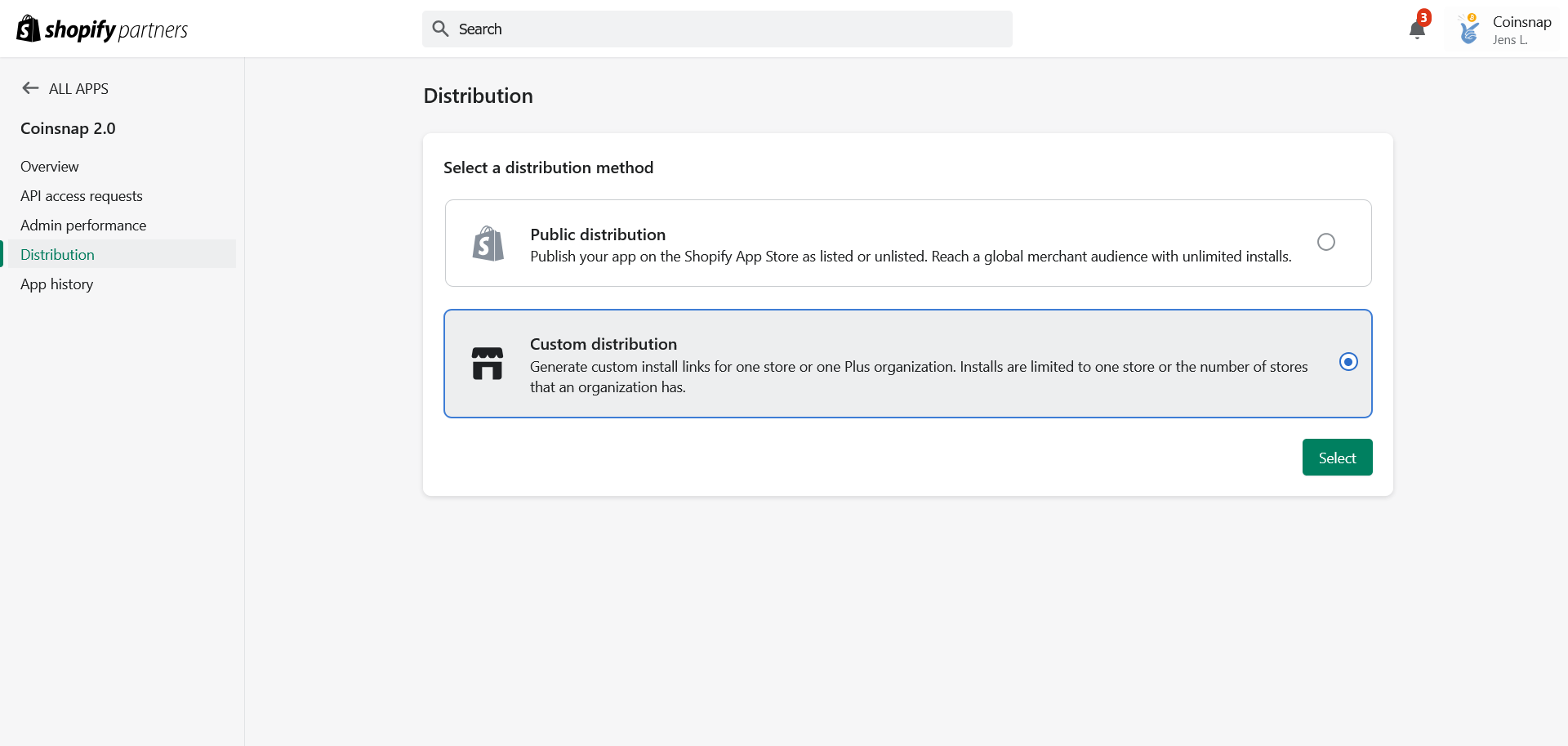
Task: Return to ALL APPS
Action: [78, 89]
